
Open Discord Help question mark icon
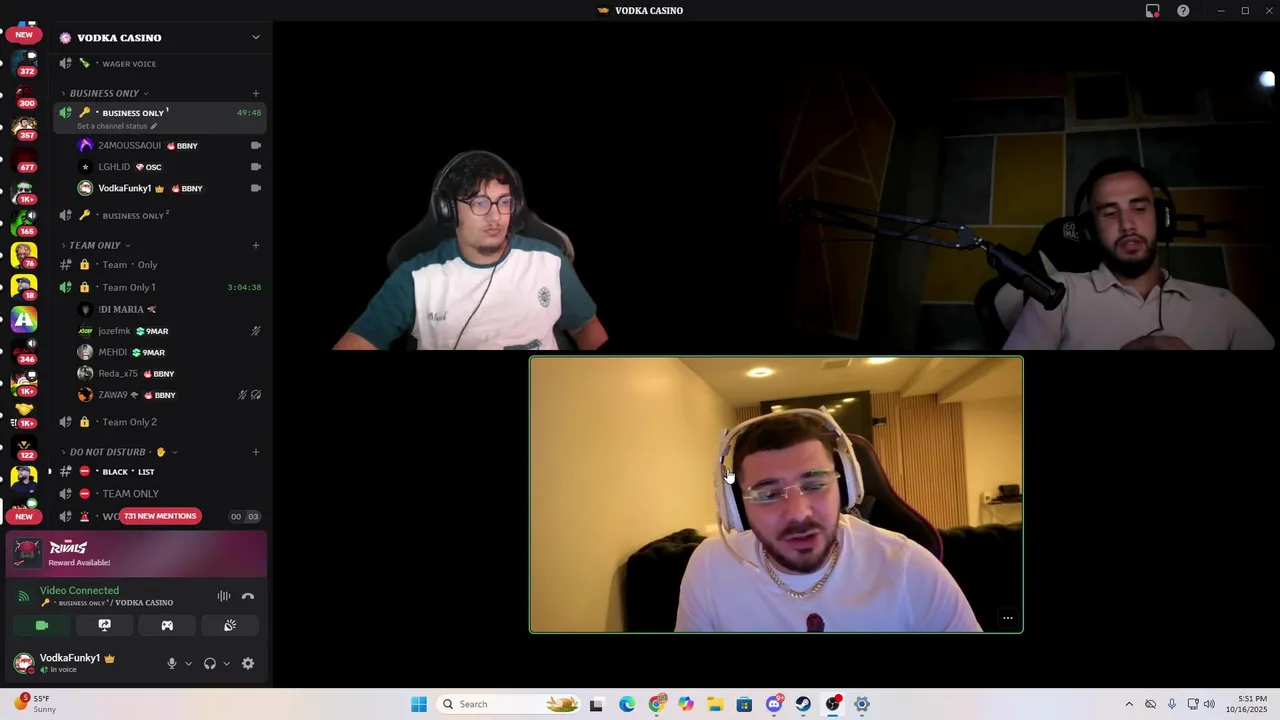1183,11
